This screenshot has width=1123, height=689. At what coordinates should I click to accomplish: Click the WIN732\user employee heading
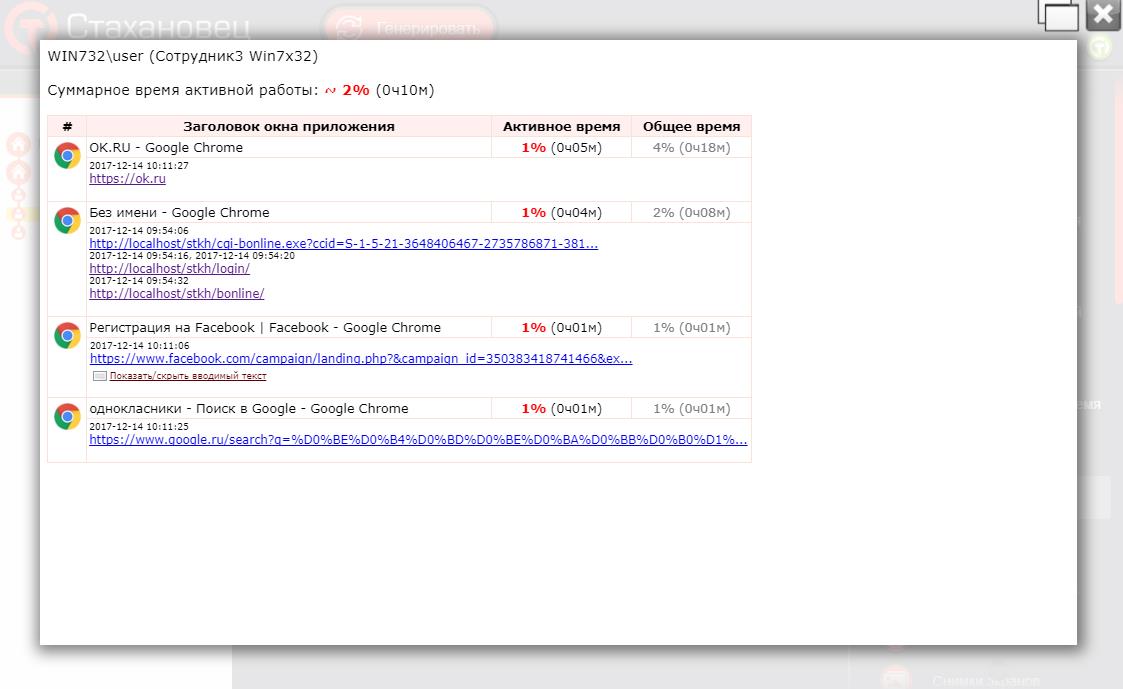pos(183,56)
